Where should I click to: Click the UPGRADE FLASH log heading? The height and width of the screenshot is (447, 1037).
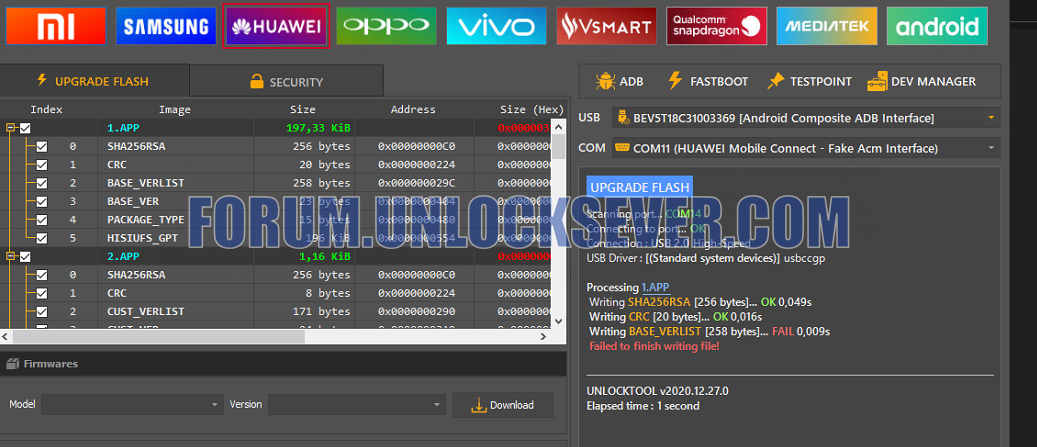click(x=639, y=188)
